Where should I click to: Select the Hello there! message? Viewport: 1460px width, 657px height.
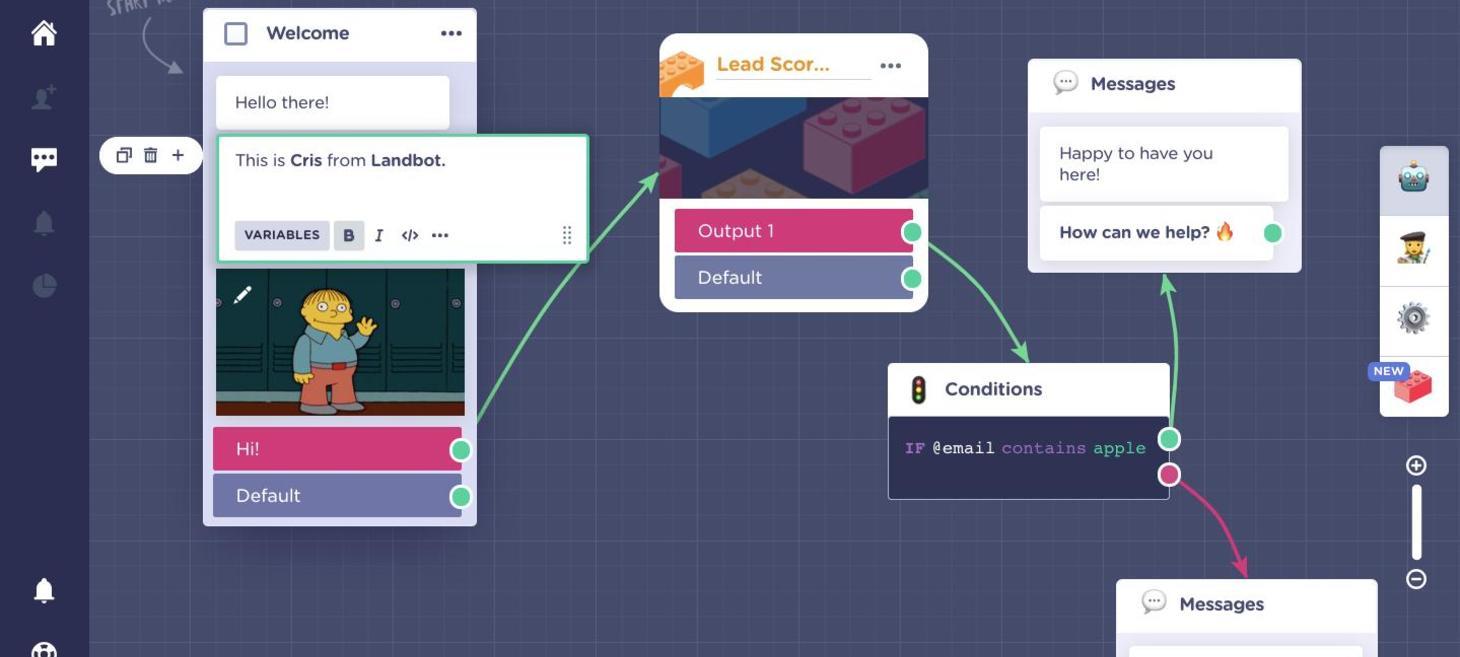333,102
